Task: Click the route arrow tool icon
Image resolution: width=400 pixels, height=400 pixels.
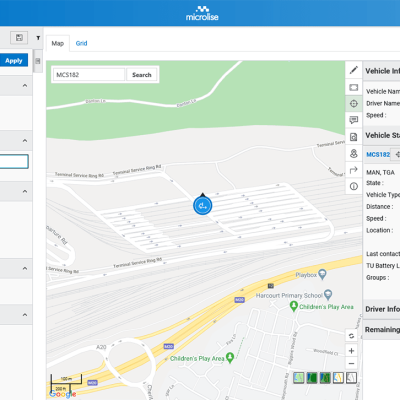Action: [x=354, y=170]
